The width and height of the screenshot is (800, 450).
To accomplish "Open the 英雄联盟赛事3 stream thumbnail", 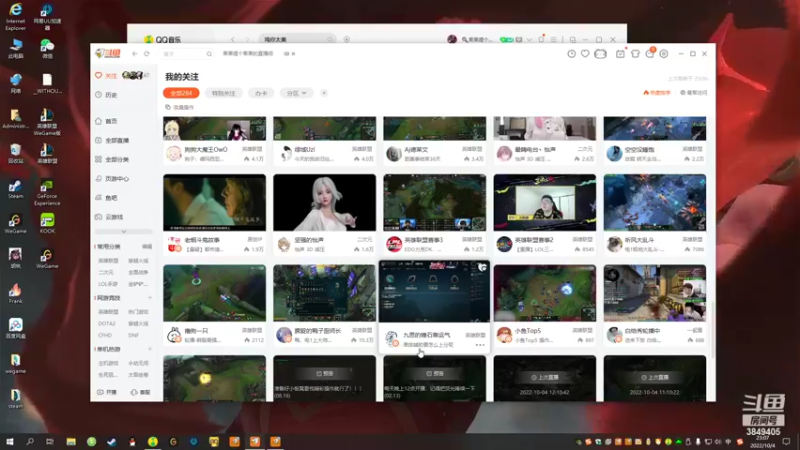I will click(x=435, y=203).
